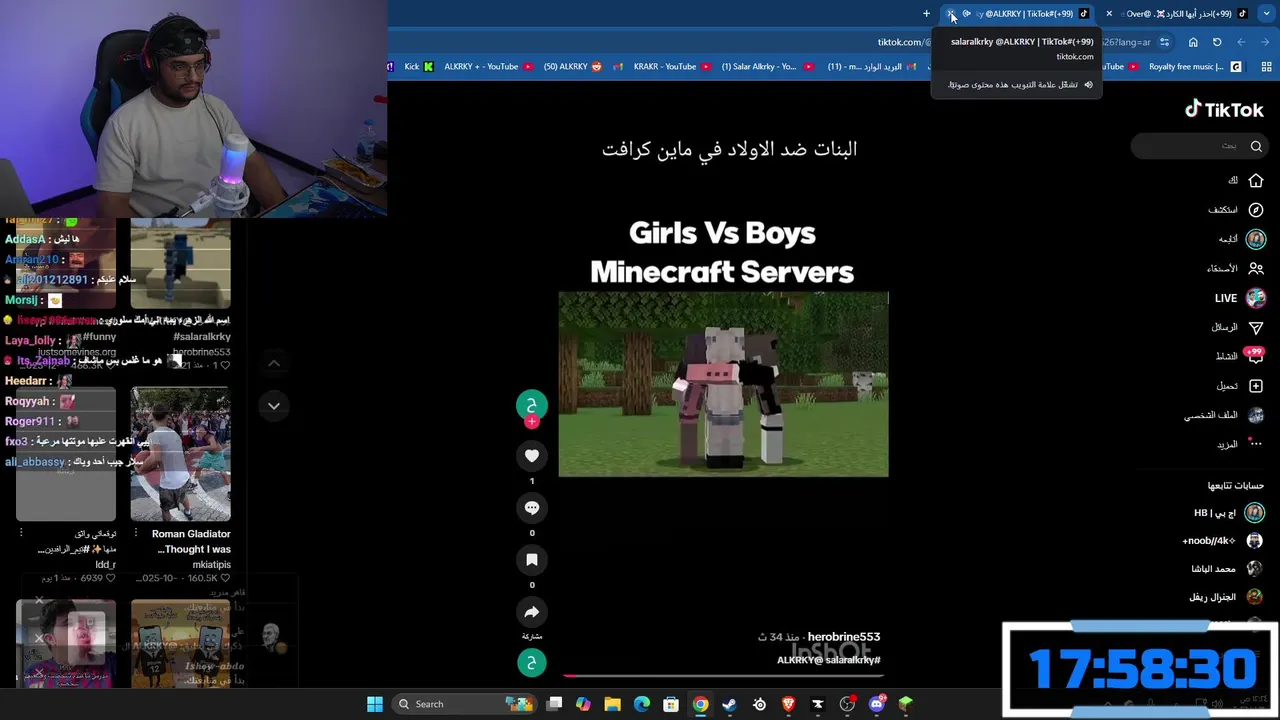
Task: Save video with bookmark icon
Action: pyautogui.click(x=532, y=560)
